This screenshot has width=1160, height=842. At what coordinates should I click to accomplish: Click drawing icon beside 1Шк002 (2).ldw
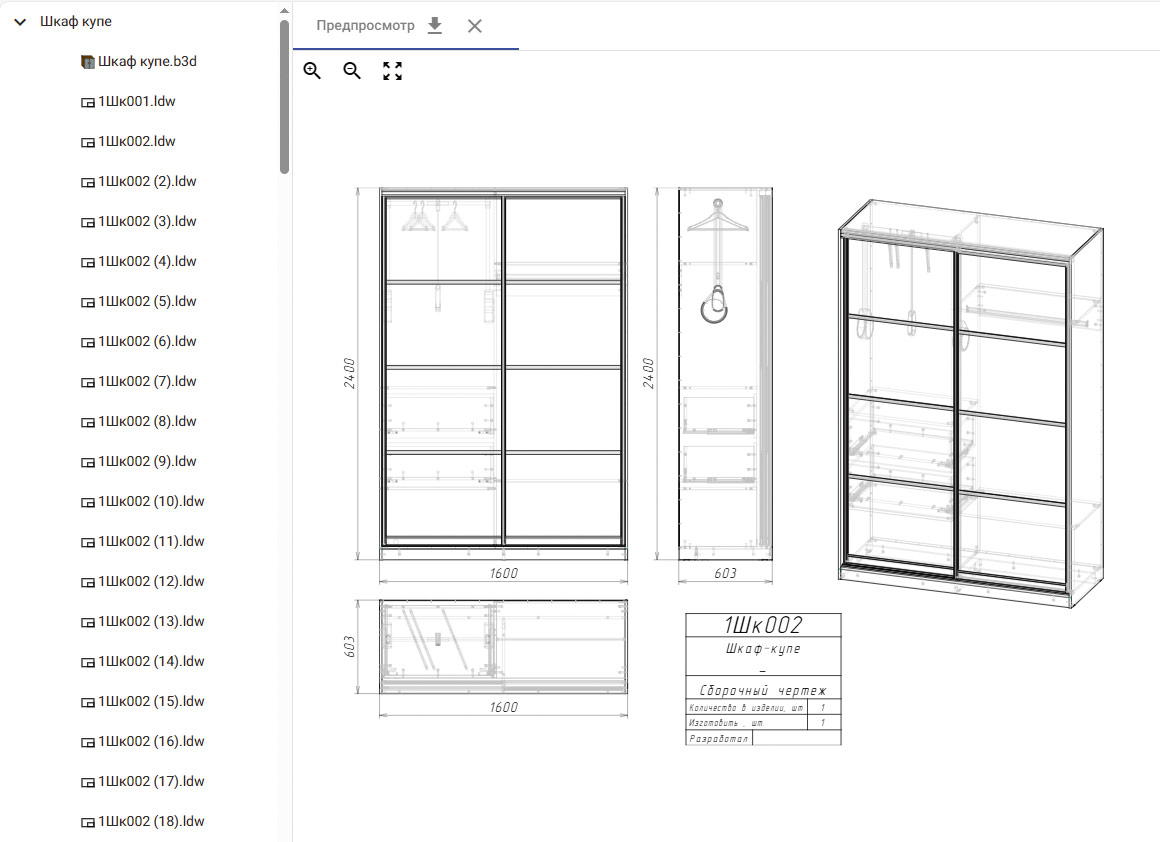tap(87, 183)
